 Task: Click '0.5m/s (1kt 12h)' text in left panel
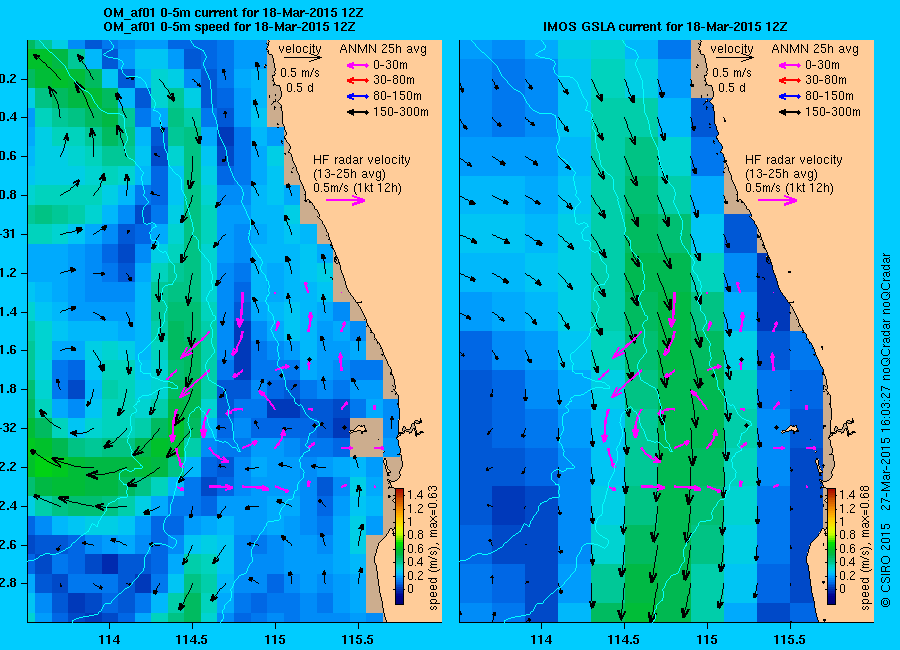click(x=358, y=188)
